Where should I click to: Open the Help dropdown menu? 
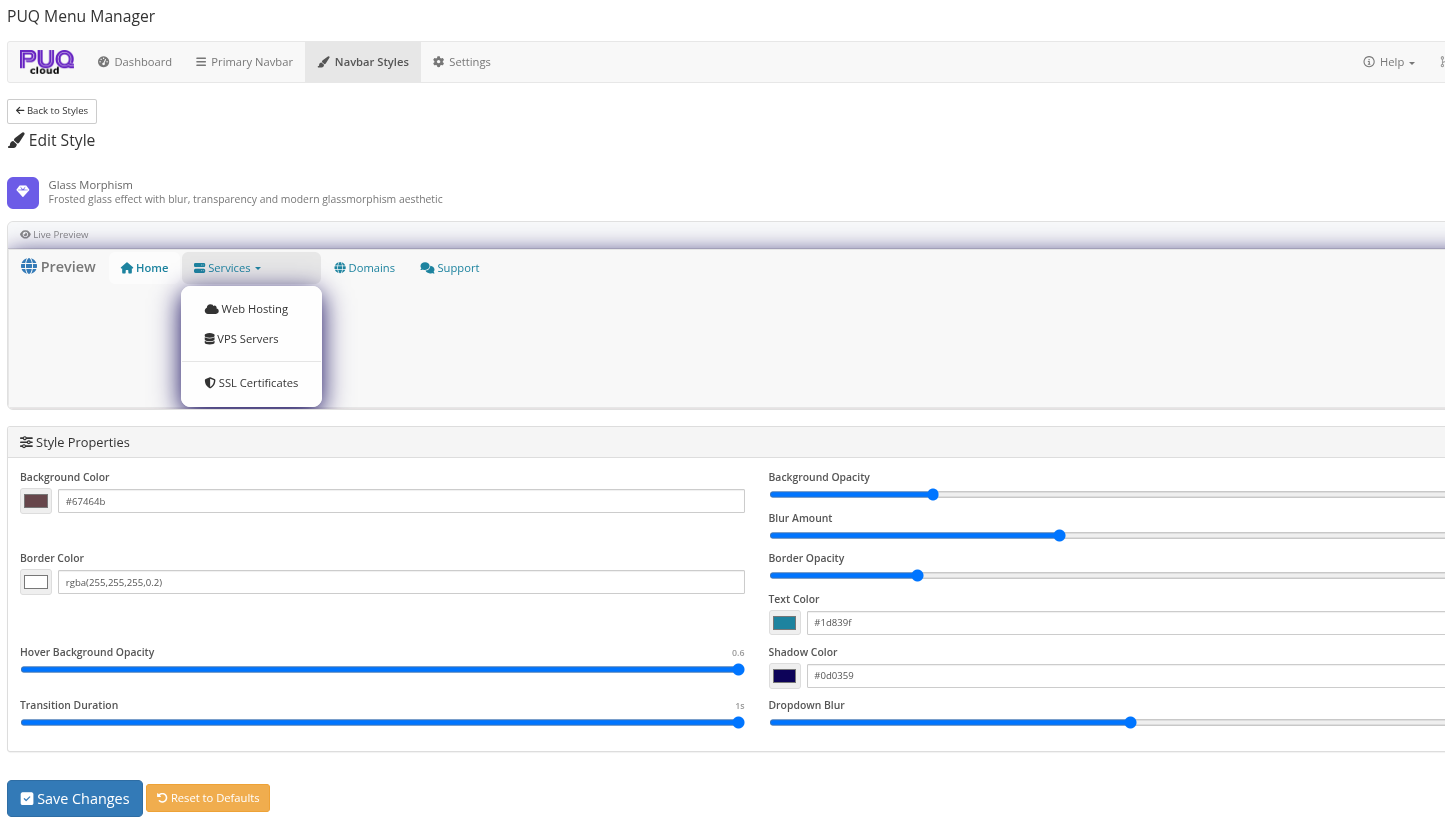[1388, 61]
